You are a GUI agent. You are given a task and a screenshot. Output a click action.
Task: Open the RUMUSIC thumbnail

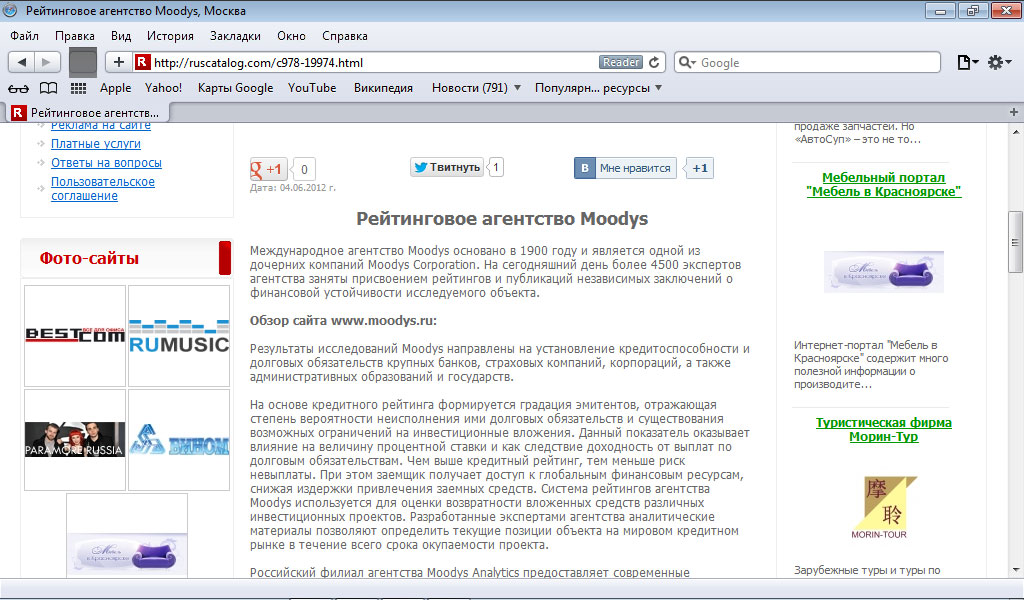(179, 336)
